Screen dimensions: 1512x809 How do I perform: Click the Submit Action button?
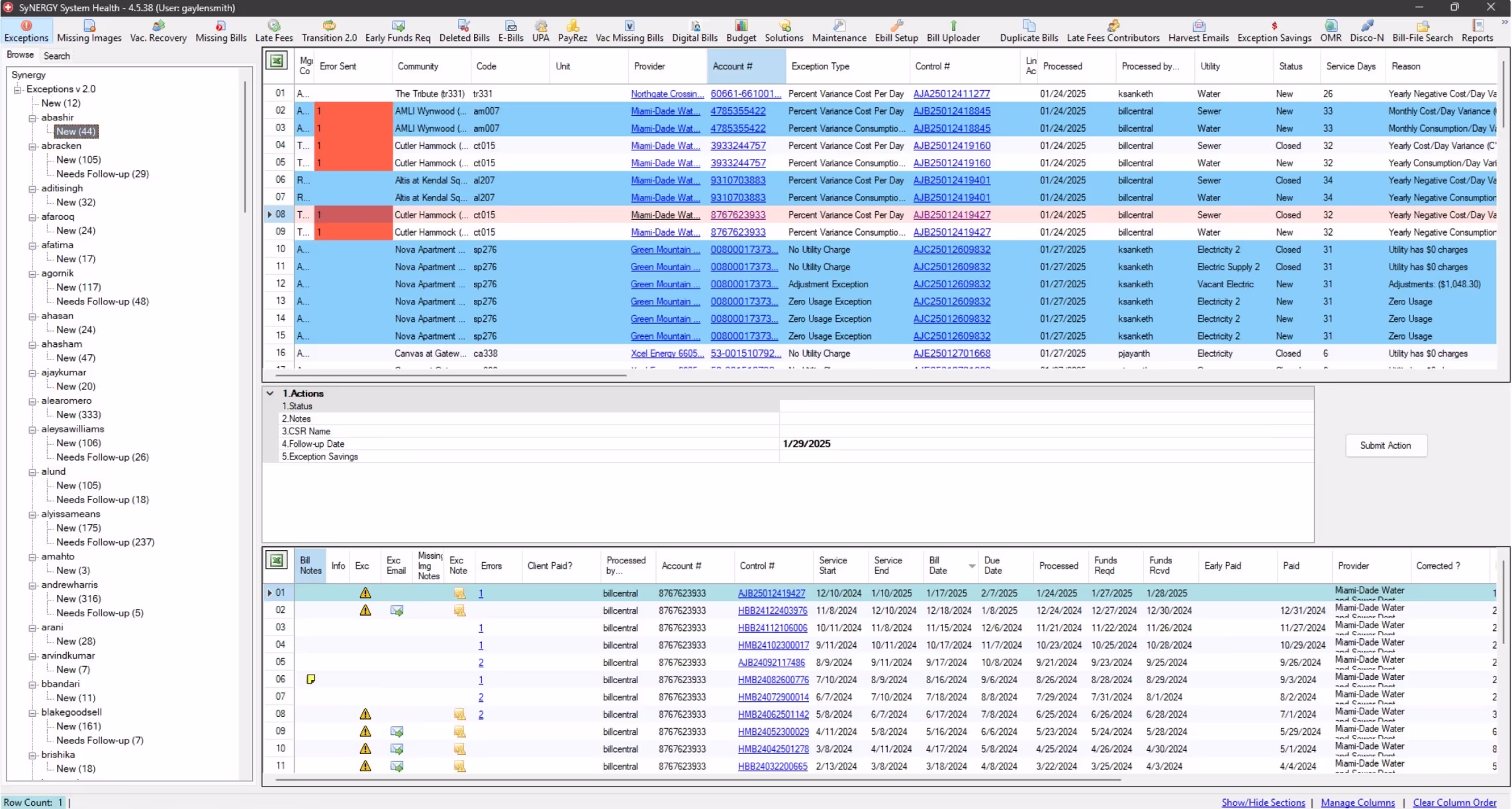[1385, 446]
